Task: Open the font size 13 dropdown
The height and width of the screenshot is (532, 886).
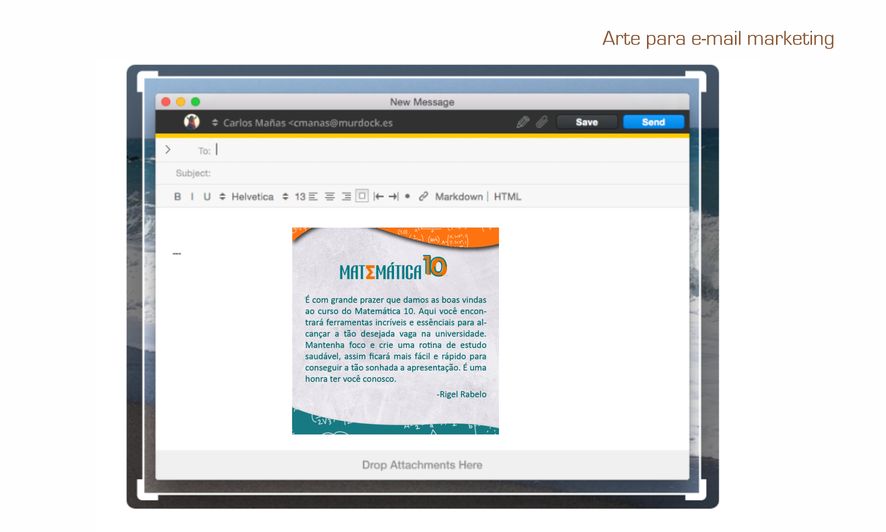Action: click(299, 197)
